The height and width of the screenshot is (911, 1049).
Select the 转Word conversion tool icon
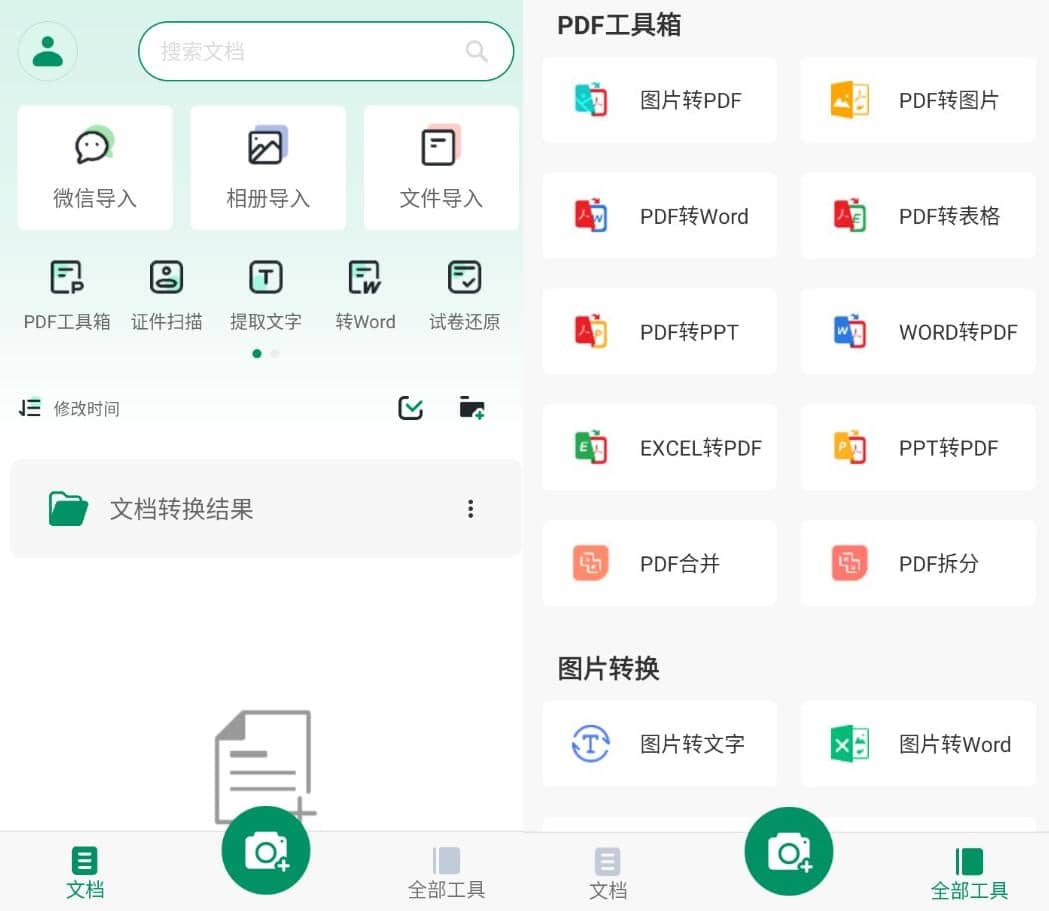point(365,292)
